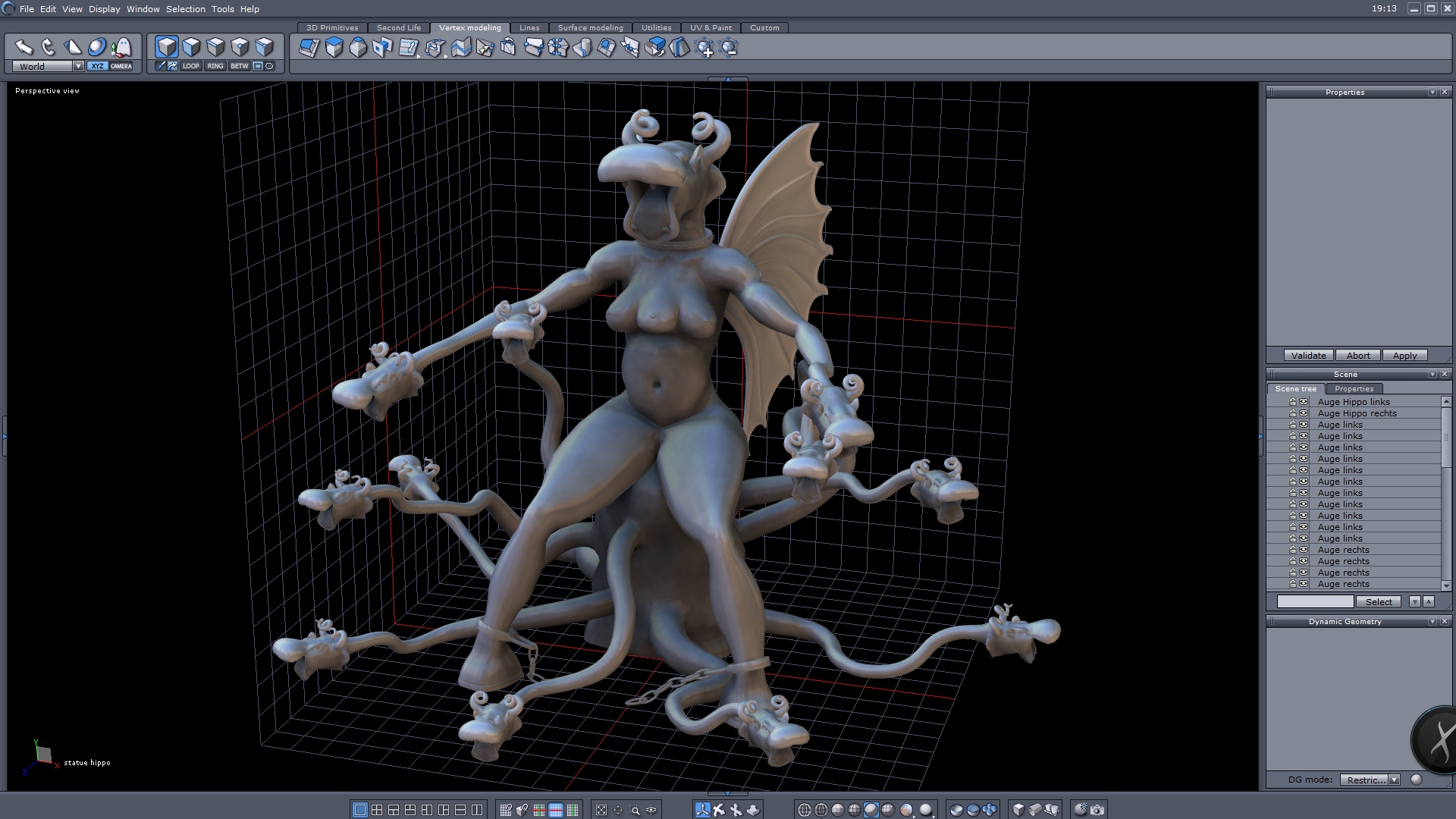Viewport: 1456px width, 819px height.
Task: Toggle the XYZ axis mode button
Action: pyautogui.click(x=97, y=66)
